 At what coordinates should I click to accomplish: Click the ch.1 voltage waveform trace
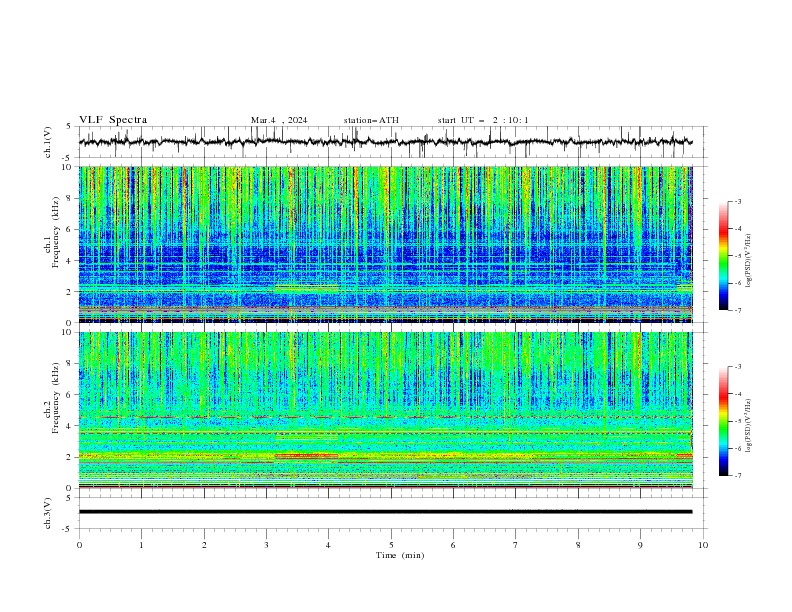click(385, 142)
